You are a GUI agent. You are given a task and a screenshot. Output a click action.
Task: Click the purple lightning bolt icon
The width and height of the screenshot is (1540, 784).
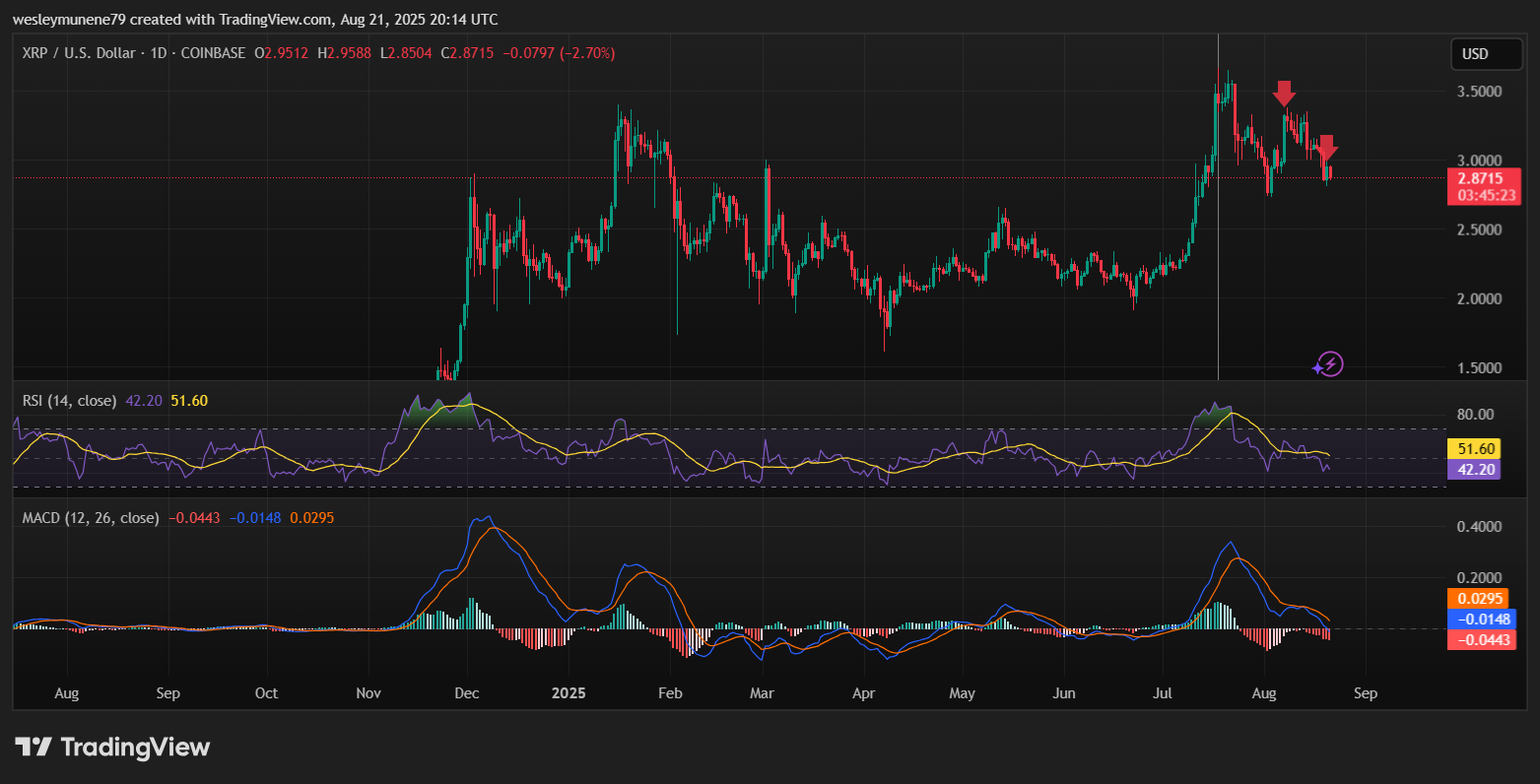1330,364
